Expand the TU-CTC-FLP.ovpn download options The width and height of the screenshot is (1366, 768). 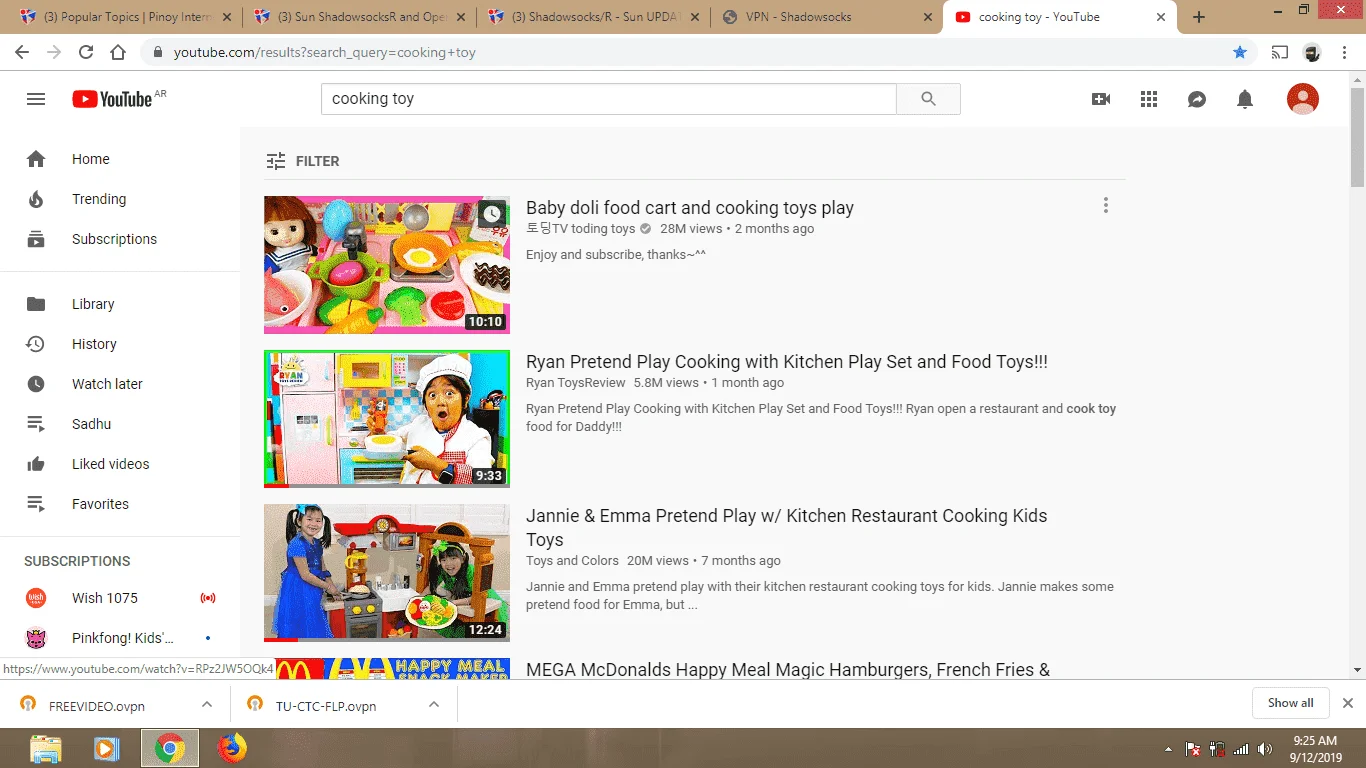[x=434, y=705]
